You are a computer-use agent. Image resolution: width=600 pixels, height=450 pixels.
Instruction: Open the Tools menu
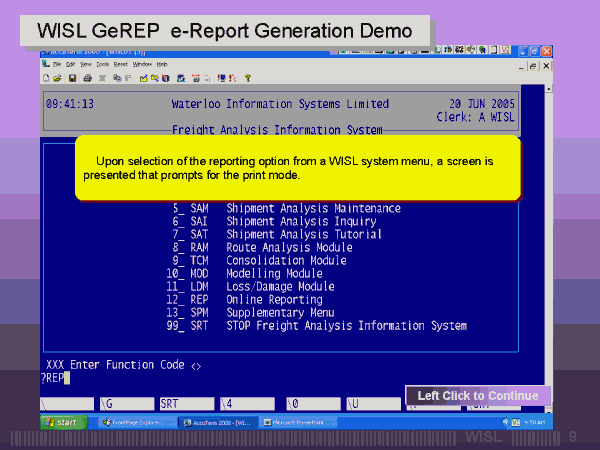pyautogui.click(x=104, y=64)
